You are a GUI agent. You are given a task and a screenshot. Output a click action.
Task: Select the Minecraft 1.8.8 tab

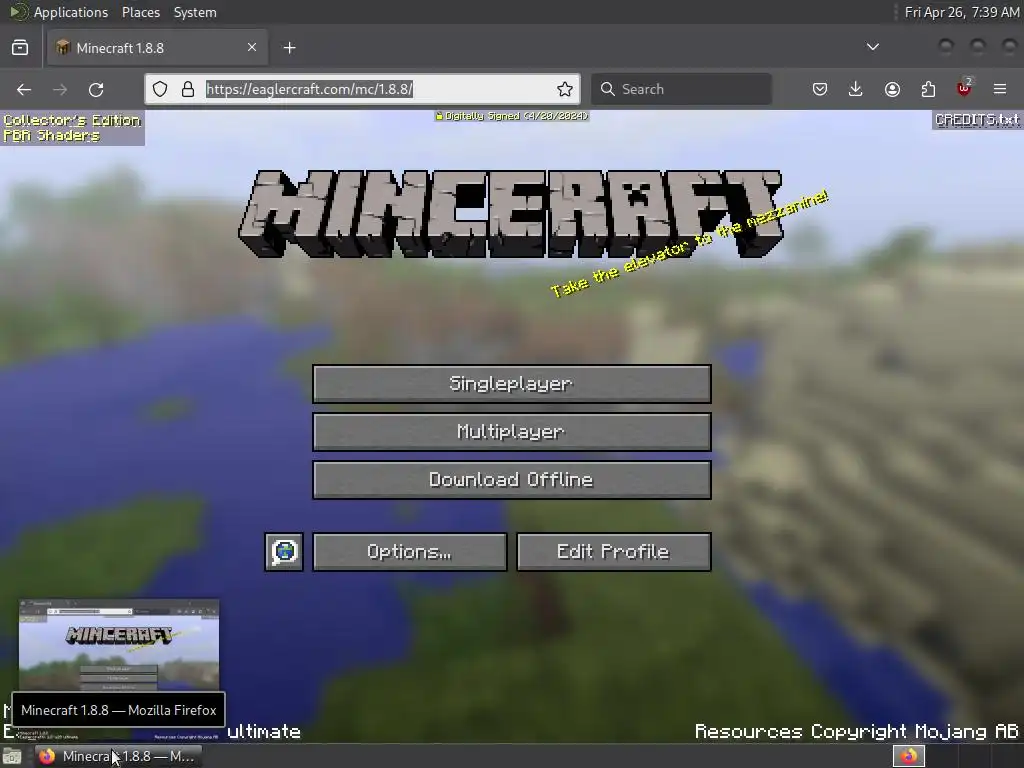[x=157, y=48]
